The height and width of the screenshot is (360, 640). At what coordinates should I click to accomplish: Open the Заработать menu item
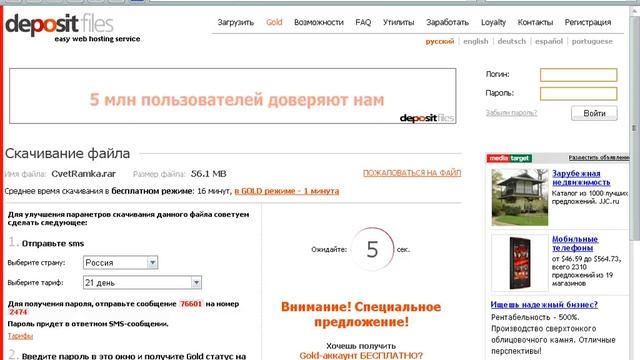click(x=447, y=22)
